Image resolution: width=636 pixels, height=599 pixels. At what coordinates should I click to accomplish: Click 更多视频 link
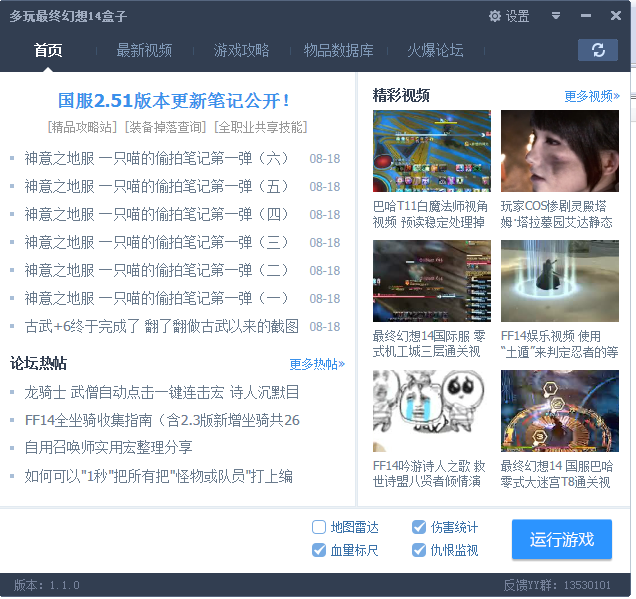[592, 96]
